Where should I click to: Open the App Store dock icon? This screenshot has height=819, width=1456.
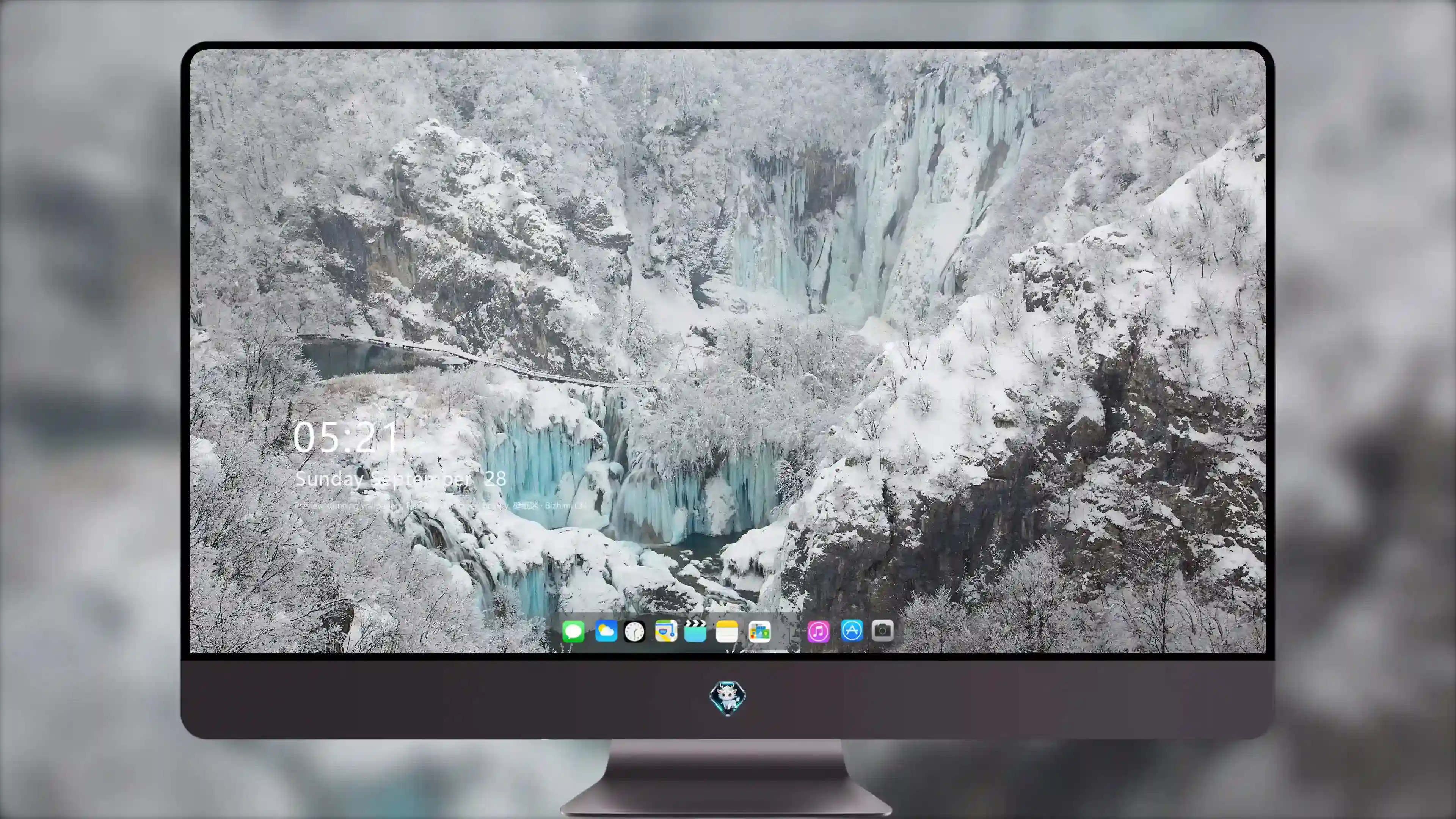[852, 630]
